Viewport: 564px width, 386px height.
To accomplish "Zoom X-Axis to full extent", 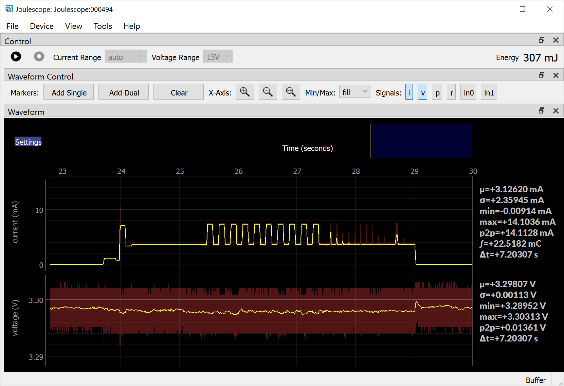I will [x=291, y=92].
